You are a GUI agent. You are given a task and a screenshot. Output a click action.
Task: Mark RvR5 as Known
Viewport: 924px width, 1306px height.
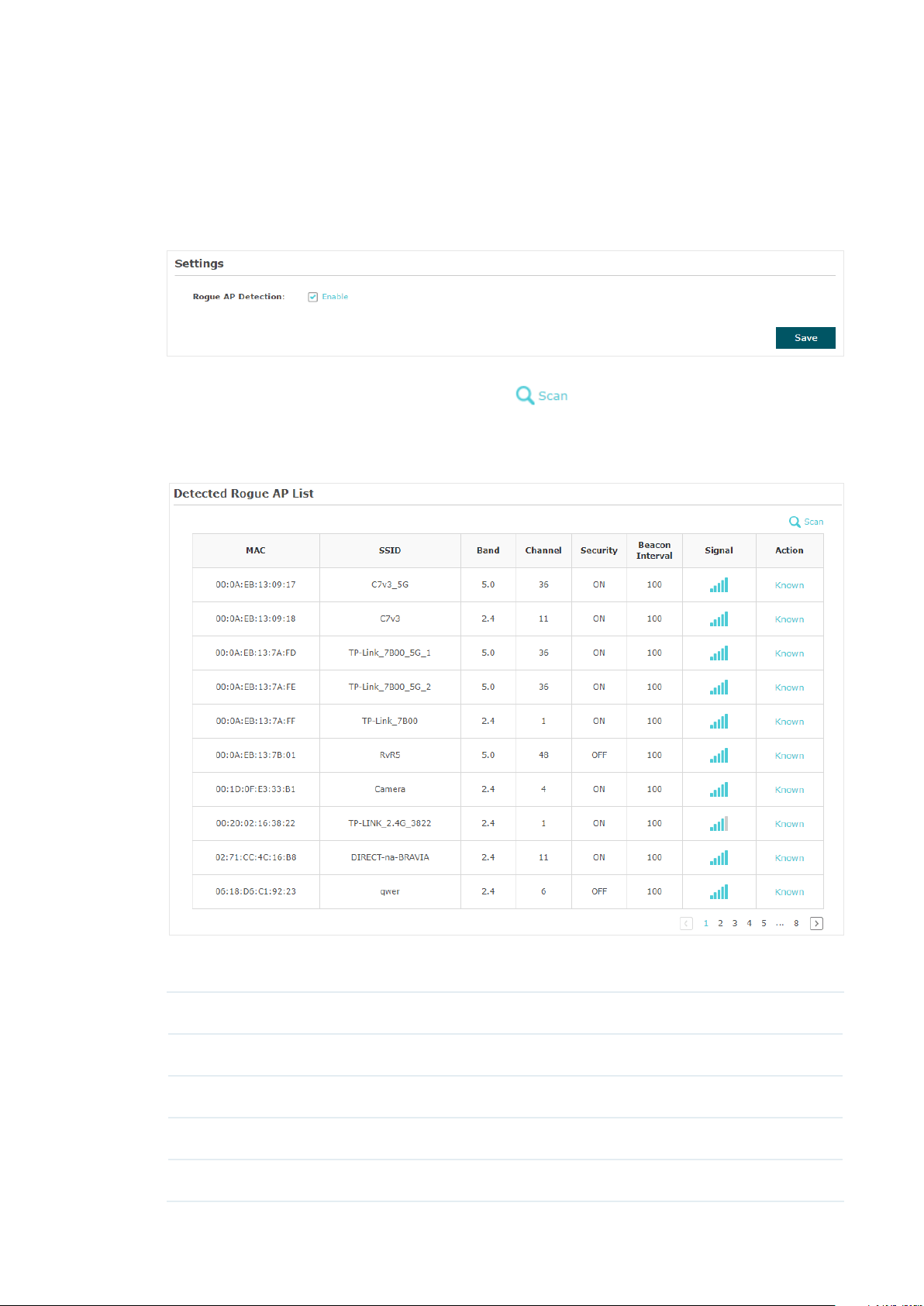(789, 756)
